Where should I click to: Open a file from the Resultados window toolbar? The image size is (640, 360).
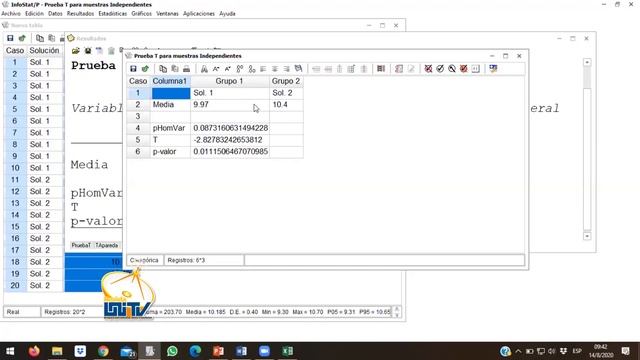(76, 51)
